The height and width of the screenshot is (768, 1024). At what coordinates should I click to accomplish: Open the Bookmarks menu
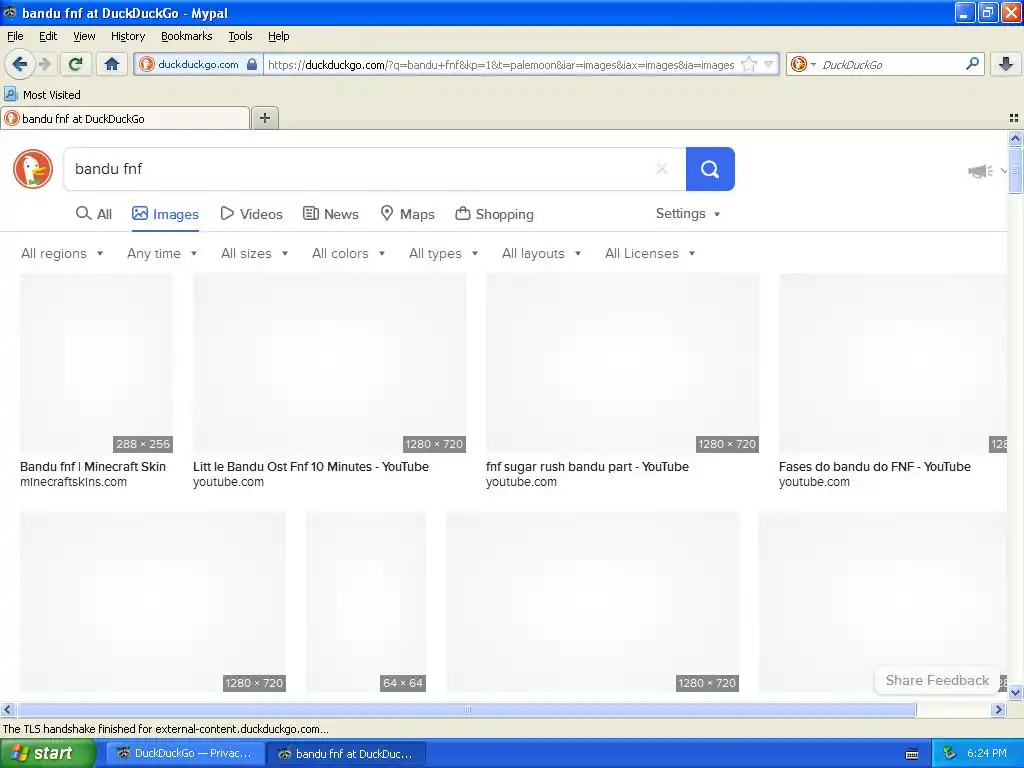(x=186, y=36)
